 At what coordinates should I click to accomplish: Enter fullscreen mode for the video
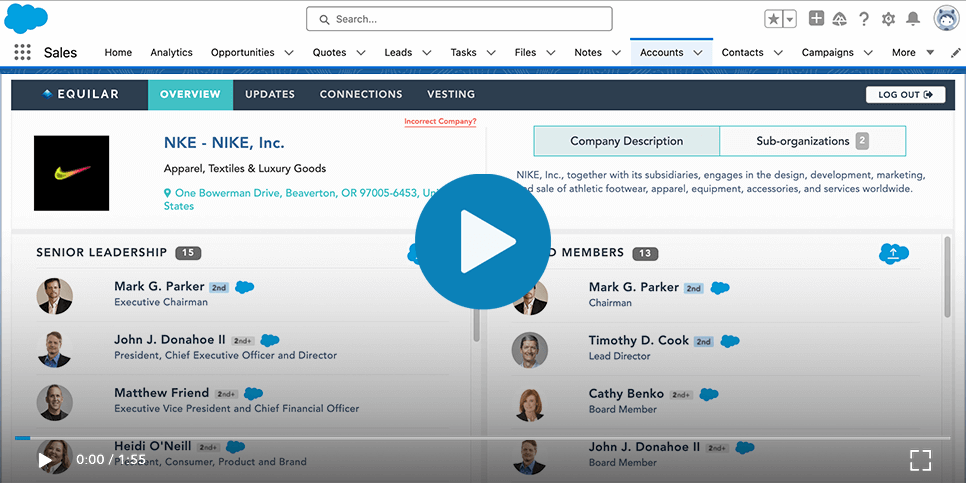click(x=920, y=460)
